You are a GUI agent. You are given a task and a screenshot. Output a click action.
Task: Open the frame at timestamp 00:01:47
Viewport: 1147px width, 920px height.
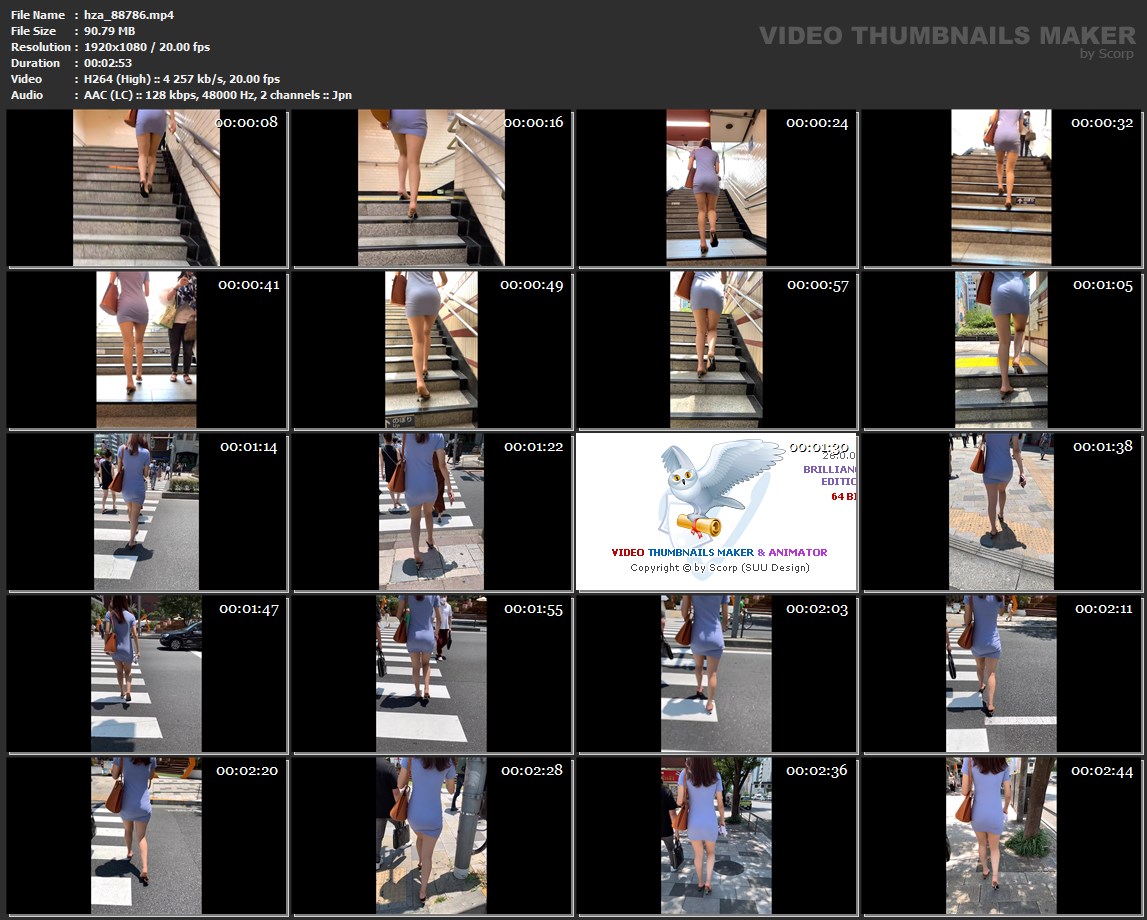(x=146, y=673)
